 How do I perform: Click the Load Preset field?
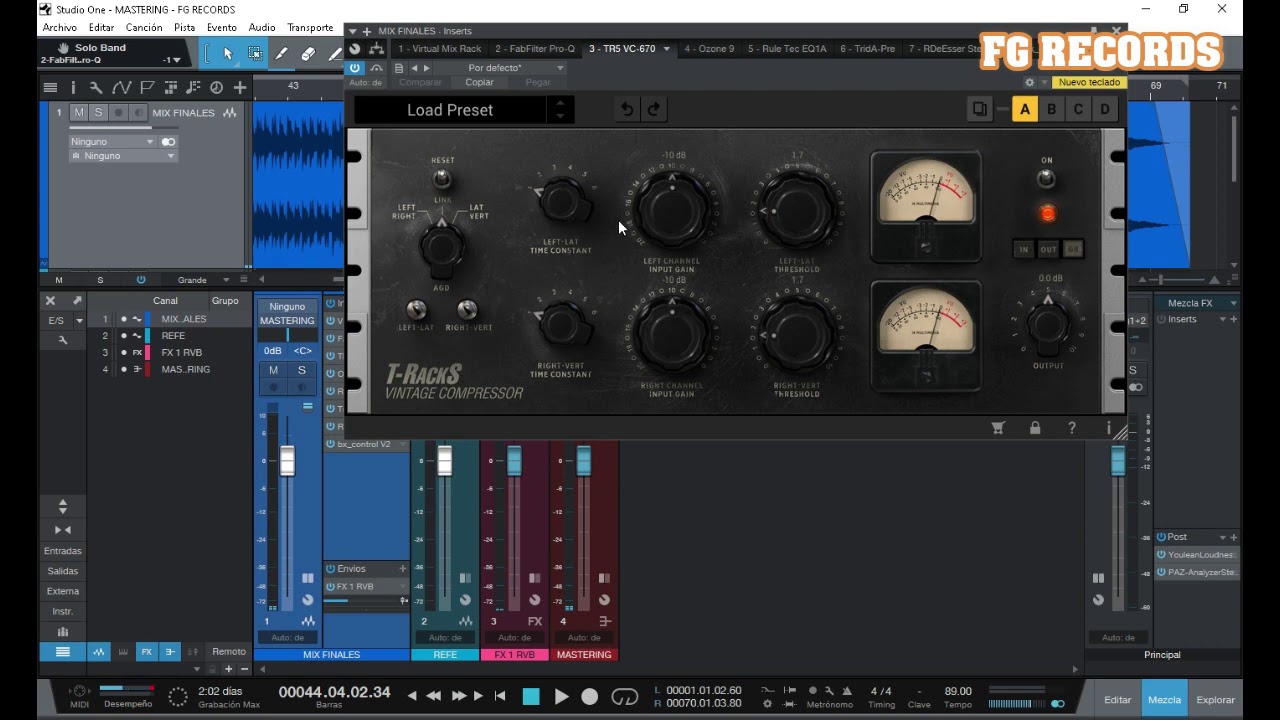(x=450, y=110)
